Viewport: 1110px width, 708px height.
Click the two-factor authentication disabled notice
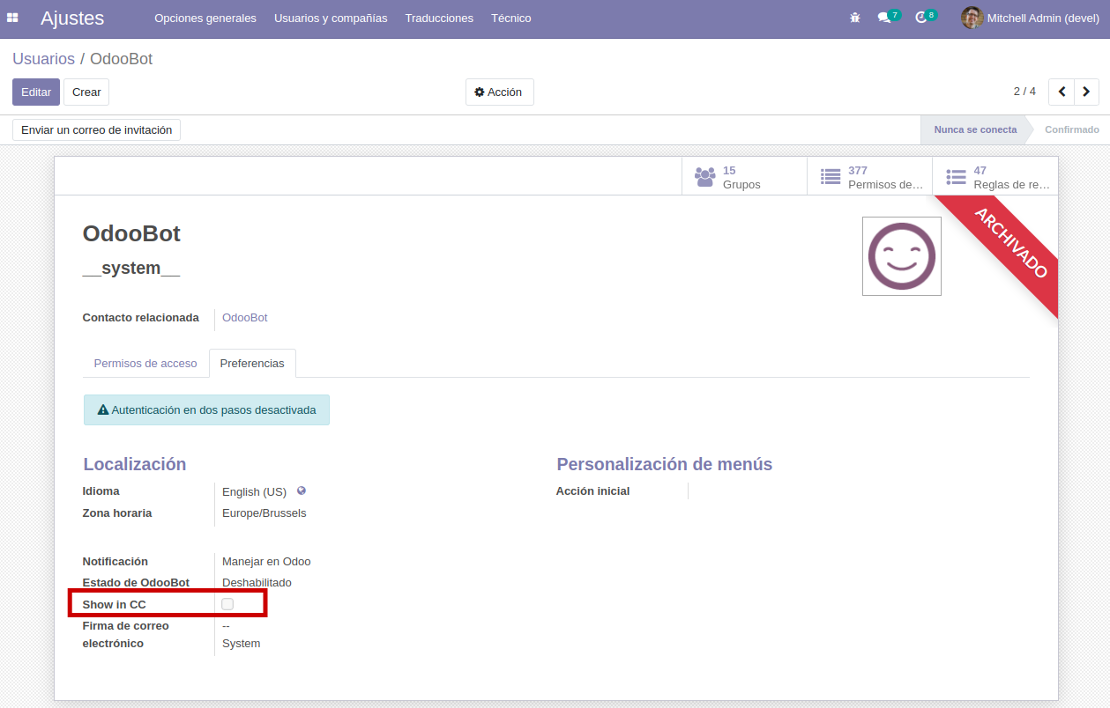pos(207,410)
